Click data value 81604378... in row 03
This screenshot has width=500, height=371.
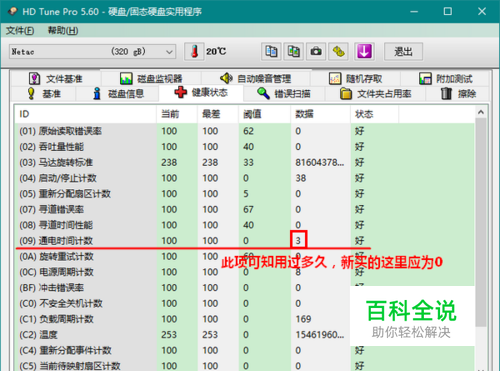click(319, 162)
